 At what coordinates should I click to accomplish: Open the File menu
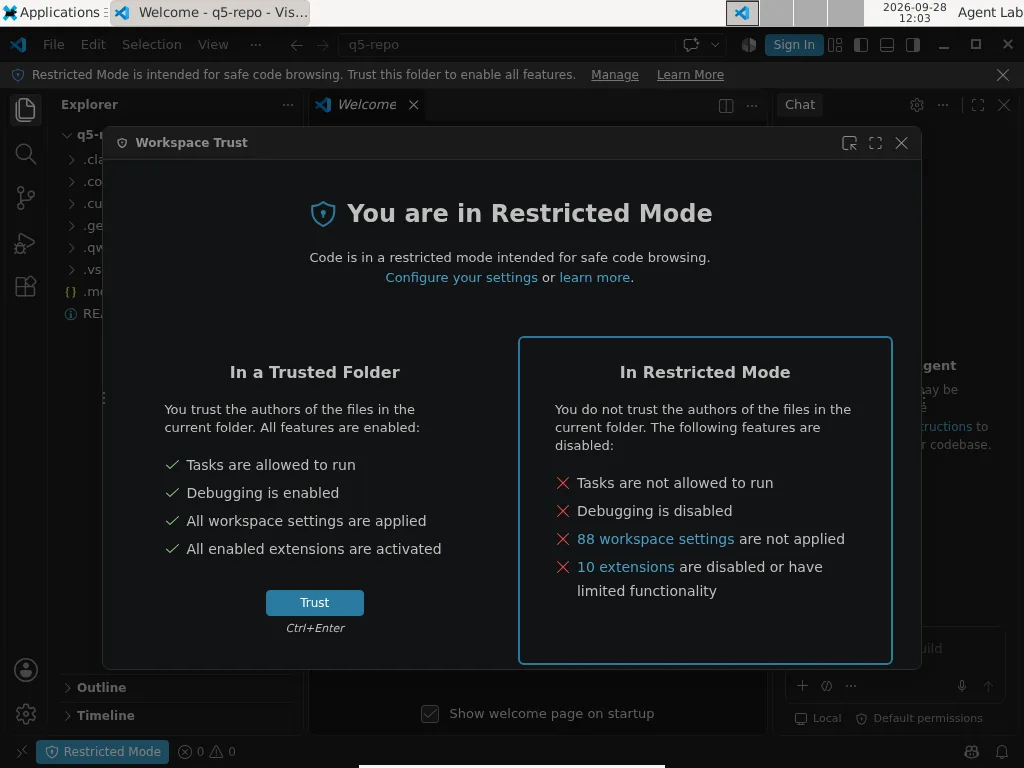pos(54,45)
